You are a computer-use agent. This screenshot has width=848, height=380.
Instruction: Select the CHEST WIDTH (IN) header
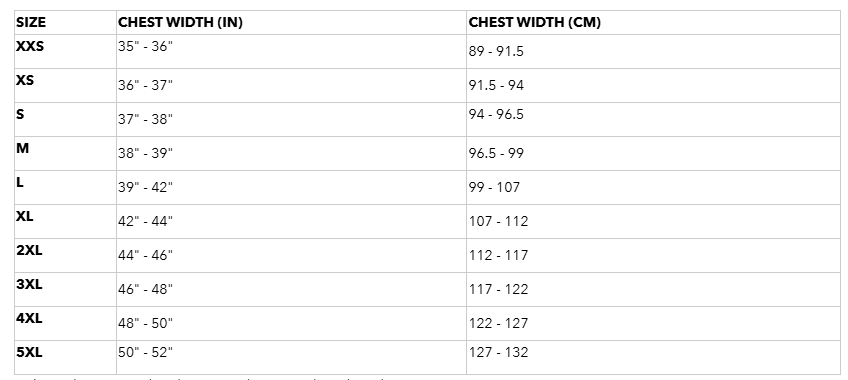(x=180, y=23)
